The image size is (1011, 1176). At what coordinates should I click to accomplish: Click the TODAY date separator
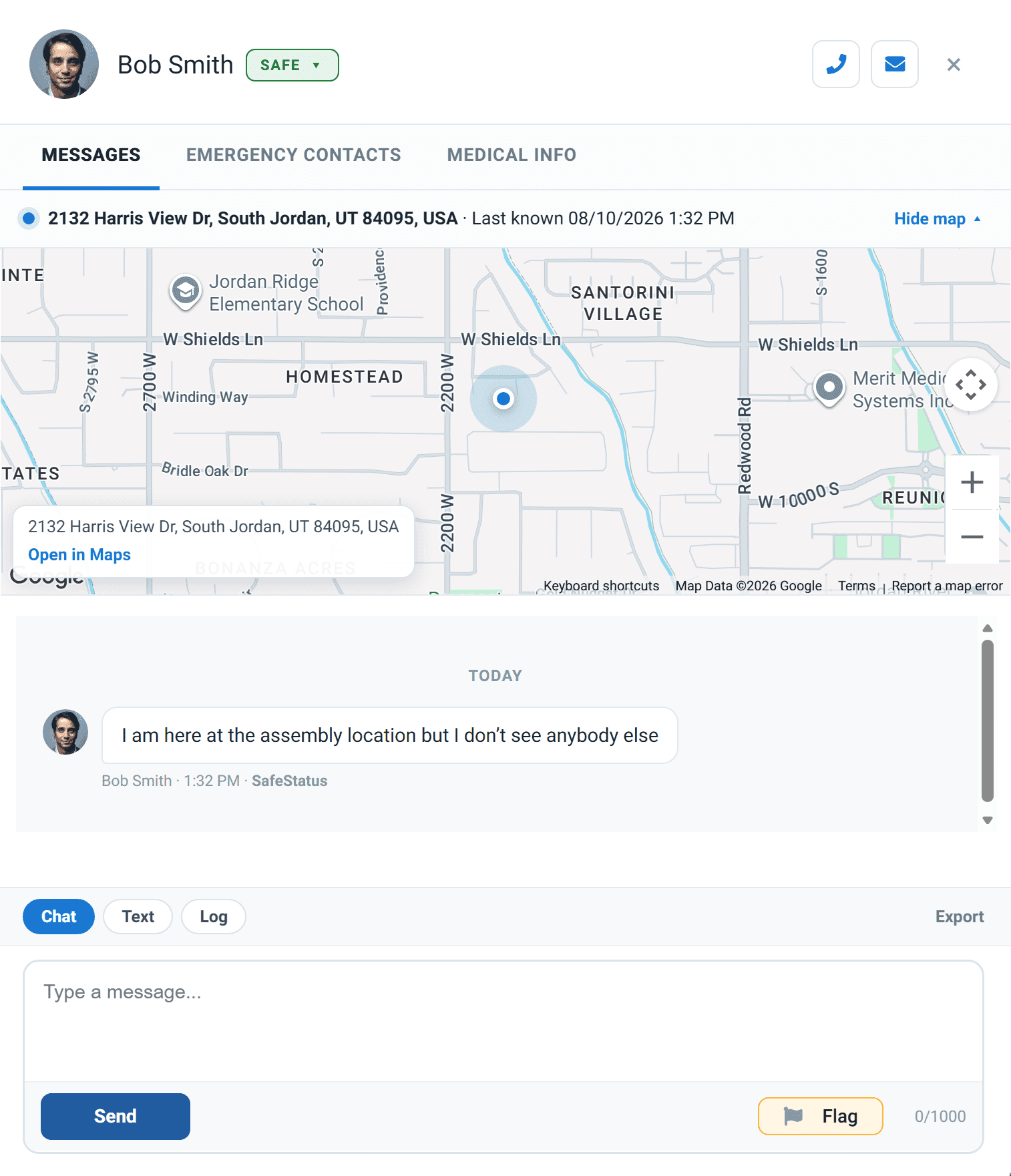pyautogui.click(x=495, y=676)
